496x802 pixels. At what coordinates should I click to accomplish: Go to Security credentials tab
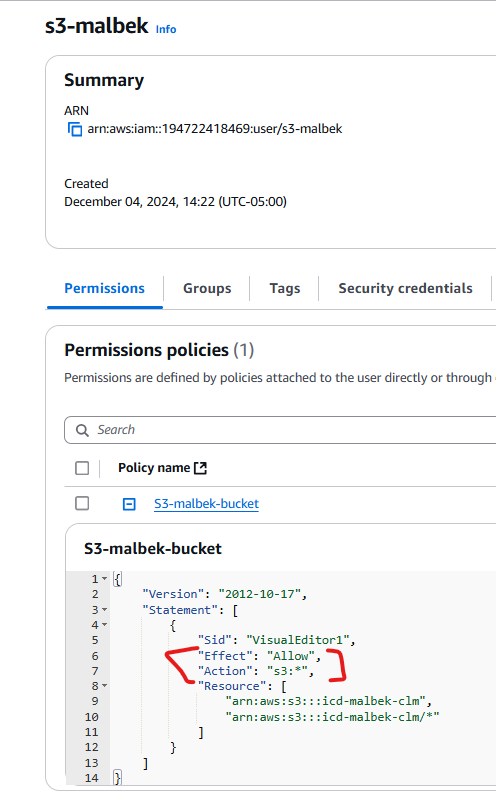pyautogui.click(x=405, y=288)
